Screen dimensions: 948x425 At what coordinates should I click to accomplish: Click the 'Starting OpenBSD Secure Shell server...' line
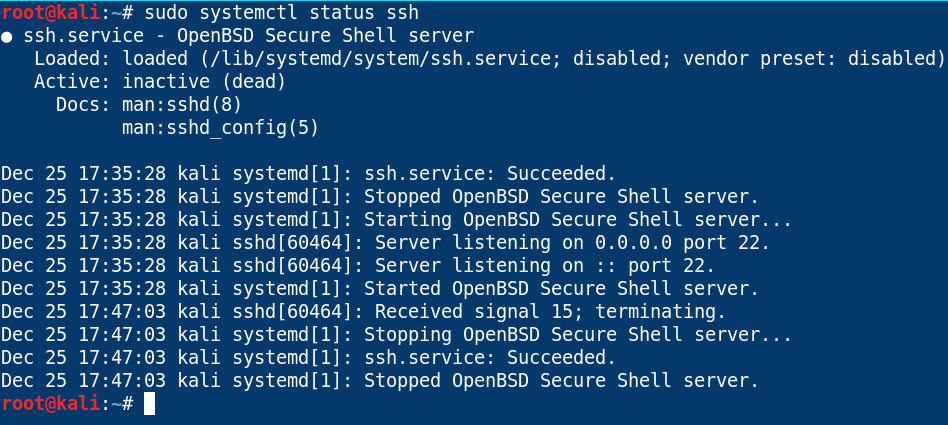(396, 220)
